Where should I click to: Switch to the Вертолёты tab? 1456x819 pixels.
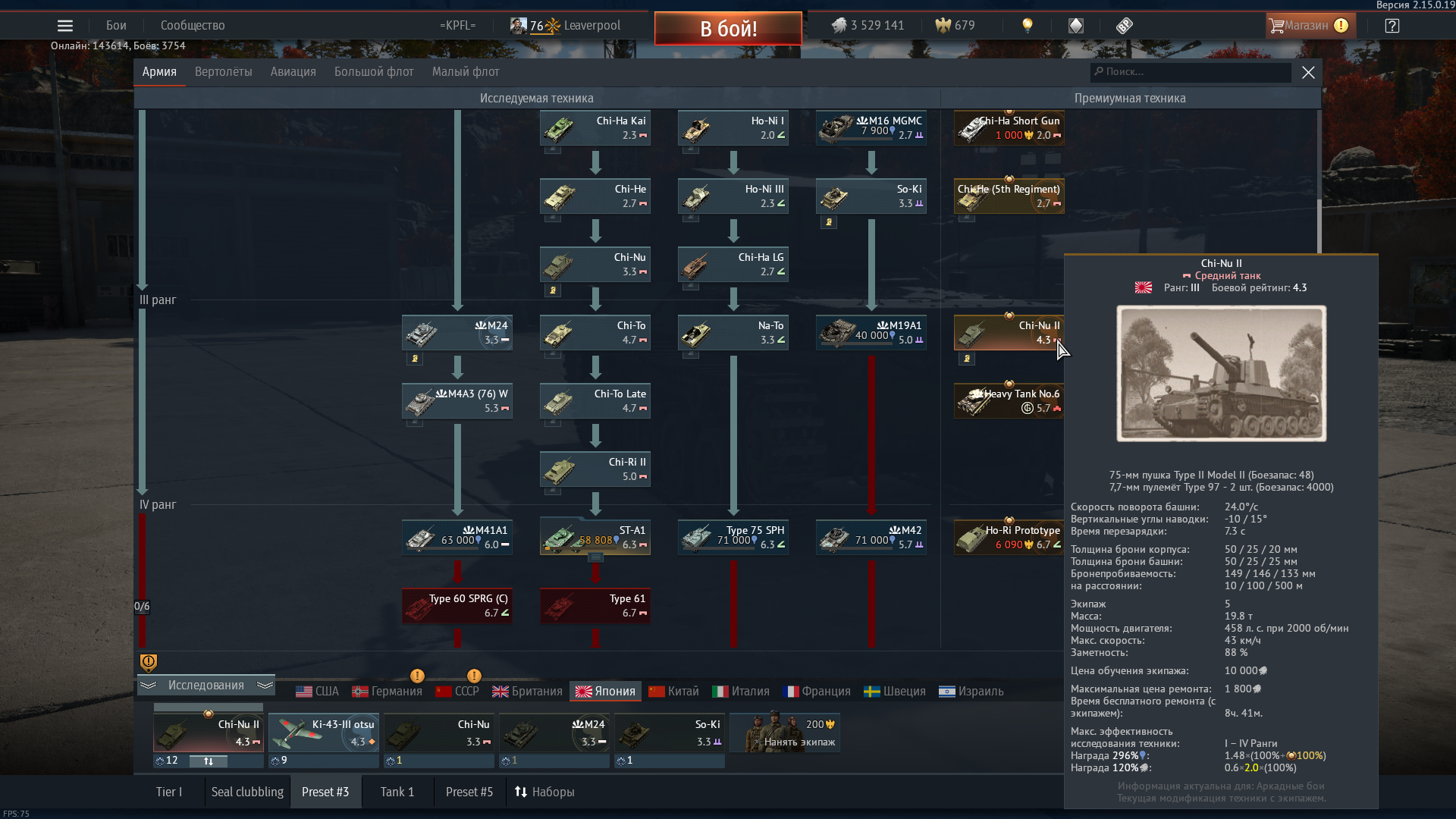224,72
